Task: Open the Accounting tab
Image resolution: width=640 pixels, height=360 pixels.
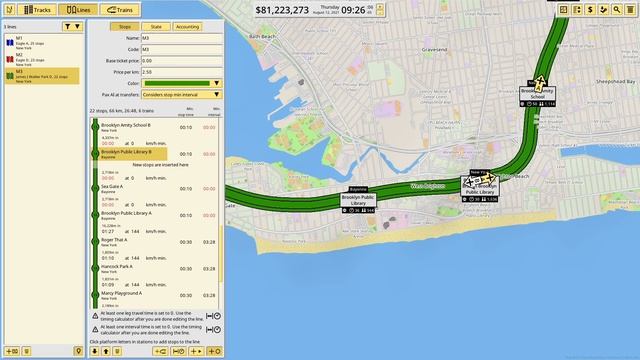Action: [187, 27]
